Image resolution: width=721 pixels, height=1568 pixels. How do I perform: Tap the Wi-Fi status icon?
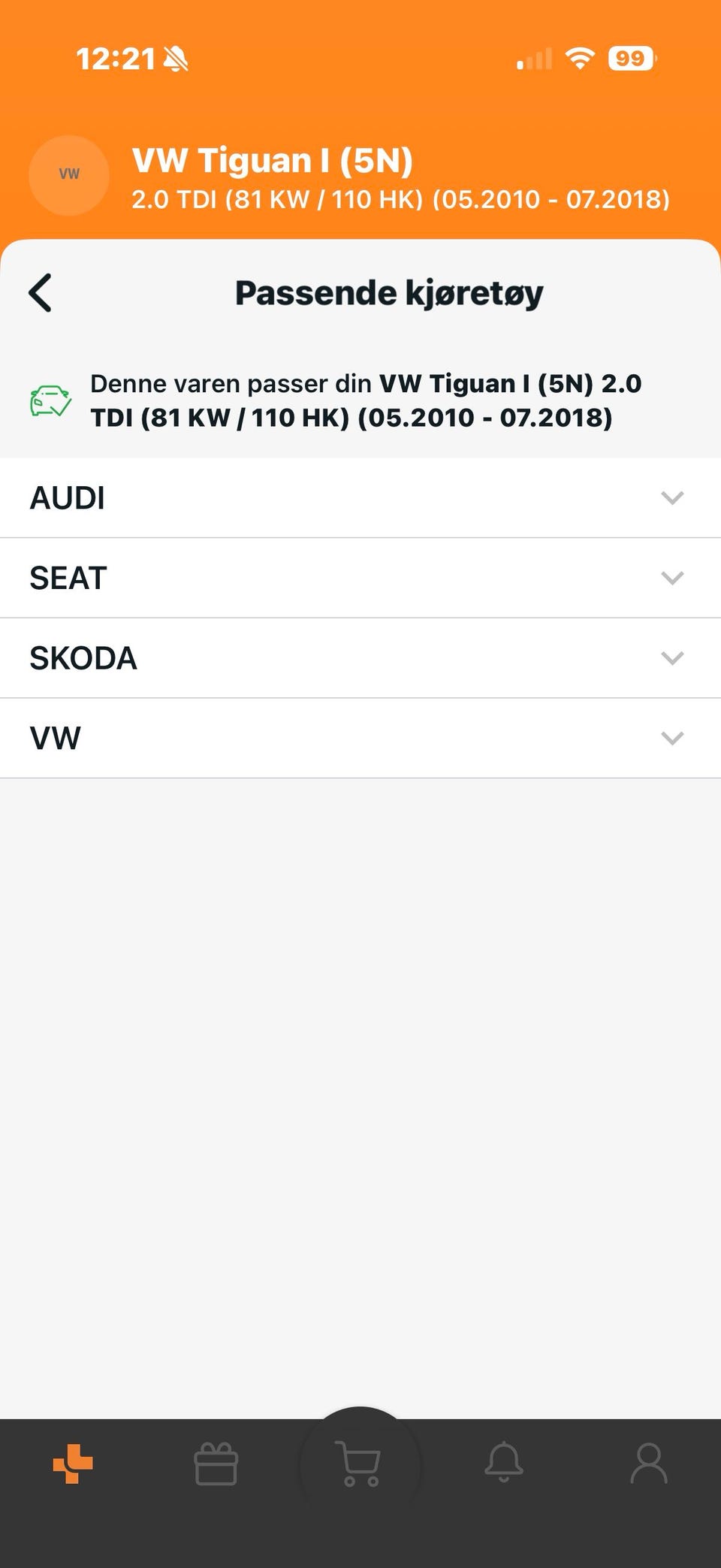(x=579, y=59)
